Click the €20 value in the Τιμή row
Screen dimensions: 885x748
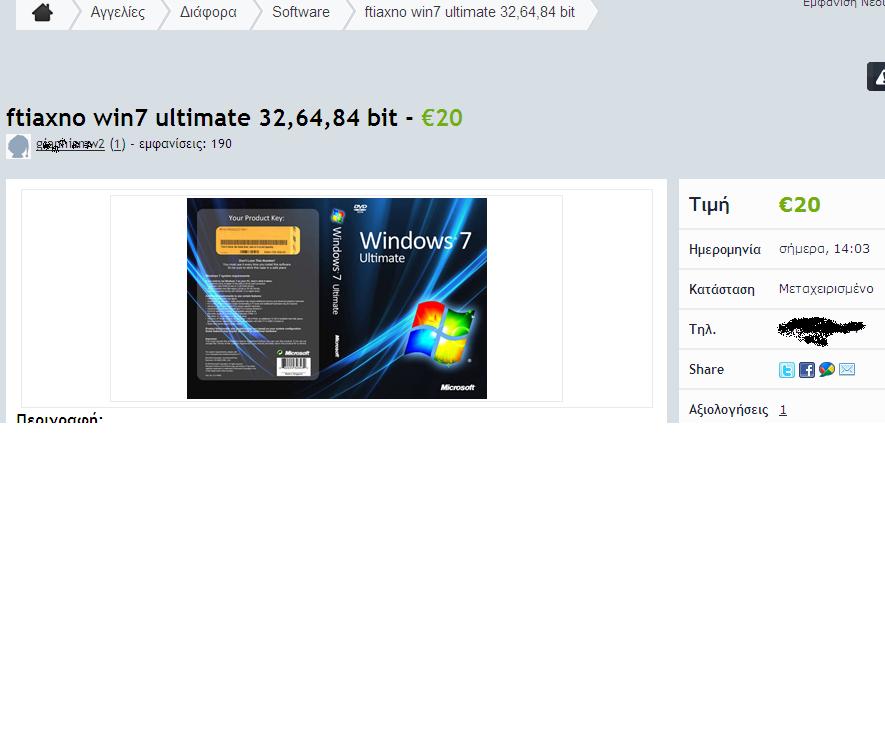(799, 204)
